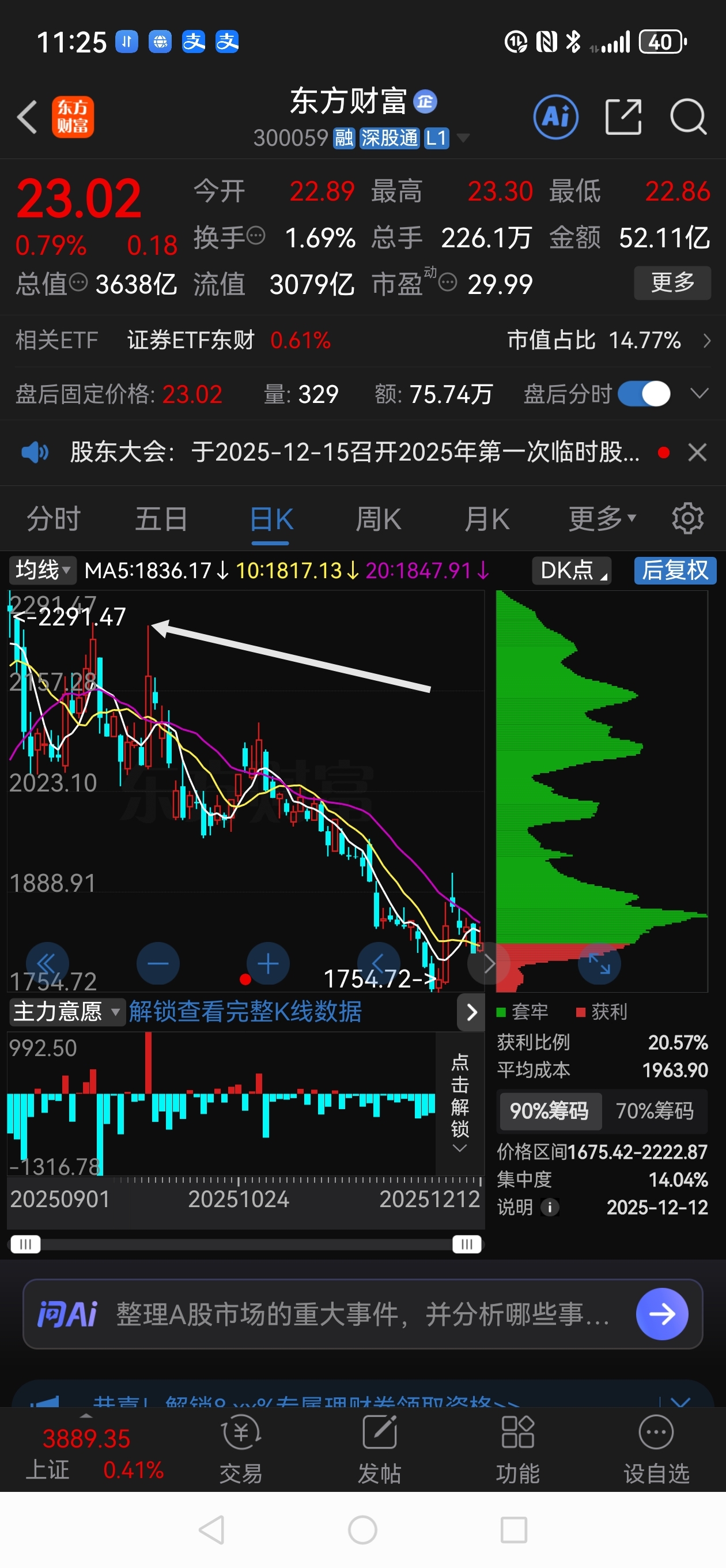This screenshot has width=726, height=1568.
Task: Tap the share export icon
Action: (624, 117)
